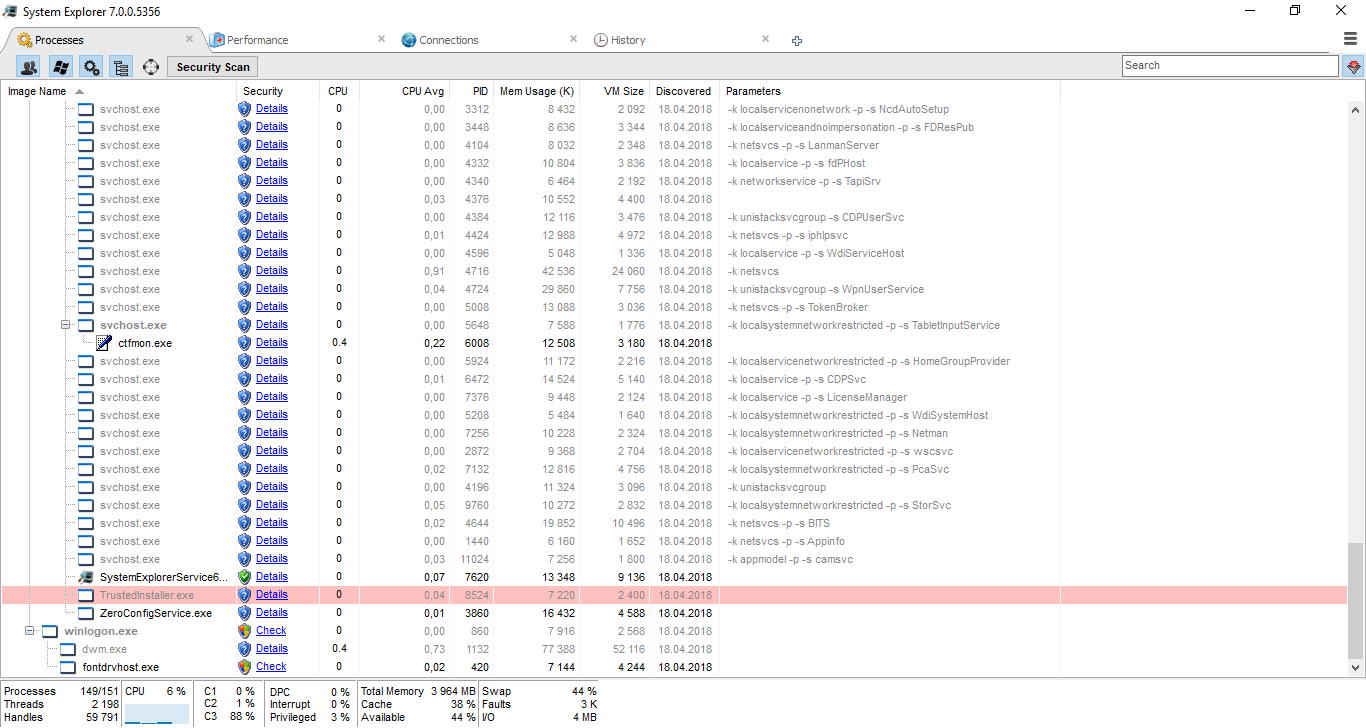The width and height of the screenshot is (1366, 728).
Task: Click blue shield icon for ZeroConfigService.exe
Action: (x=244, y=613)
